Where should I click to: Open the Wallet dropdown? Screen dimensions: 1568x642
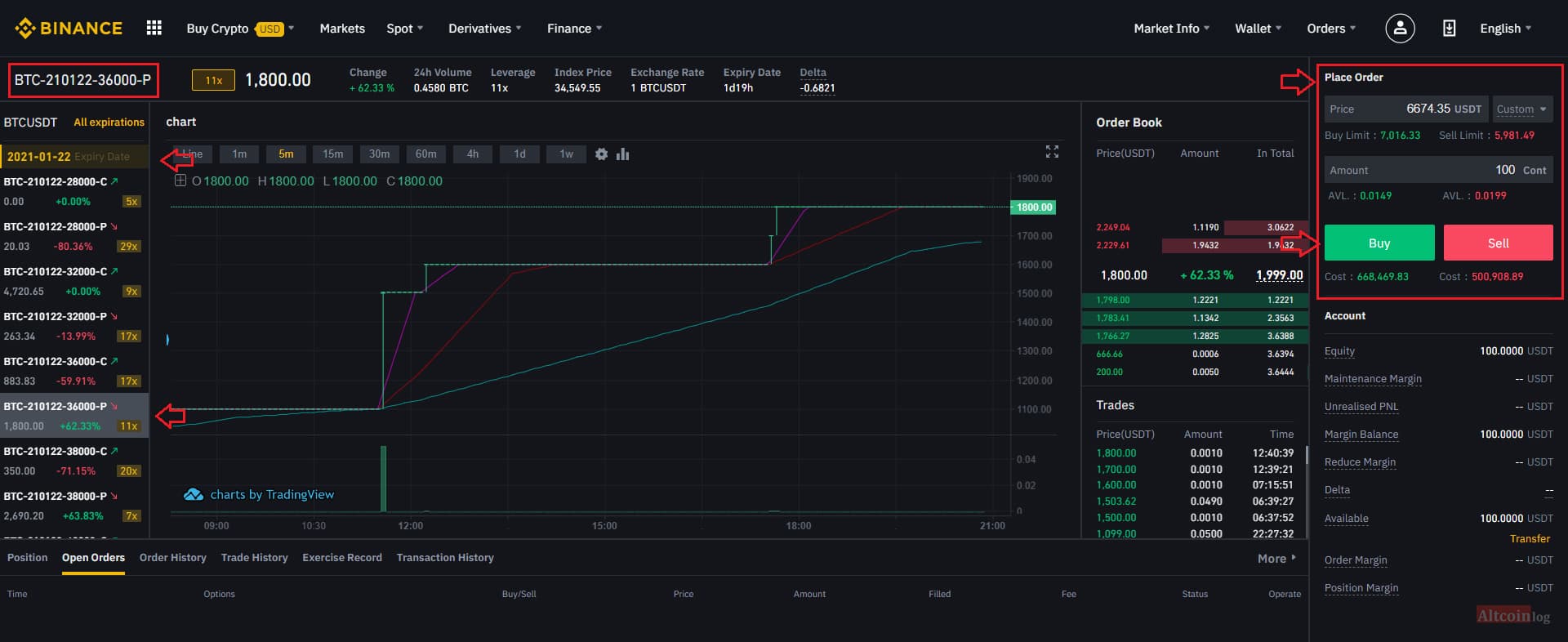pos(1258,29)
